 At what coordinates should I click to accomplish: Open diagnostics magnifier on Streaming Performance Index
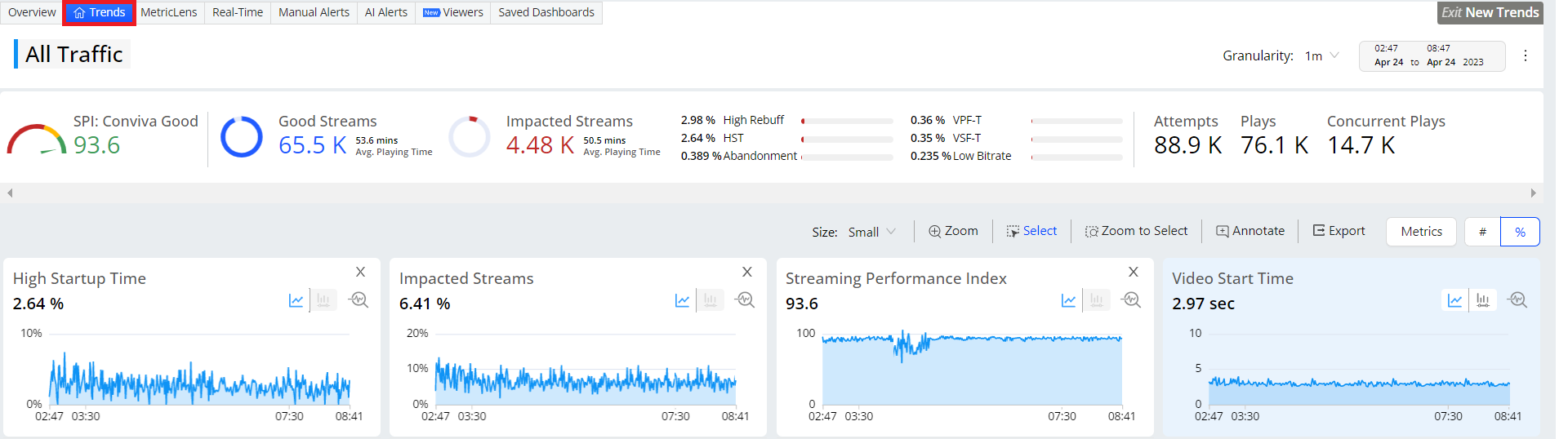point(1131,300)
